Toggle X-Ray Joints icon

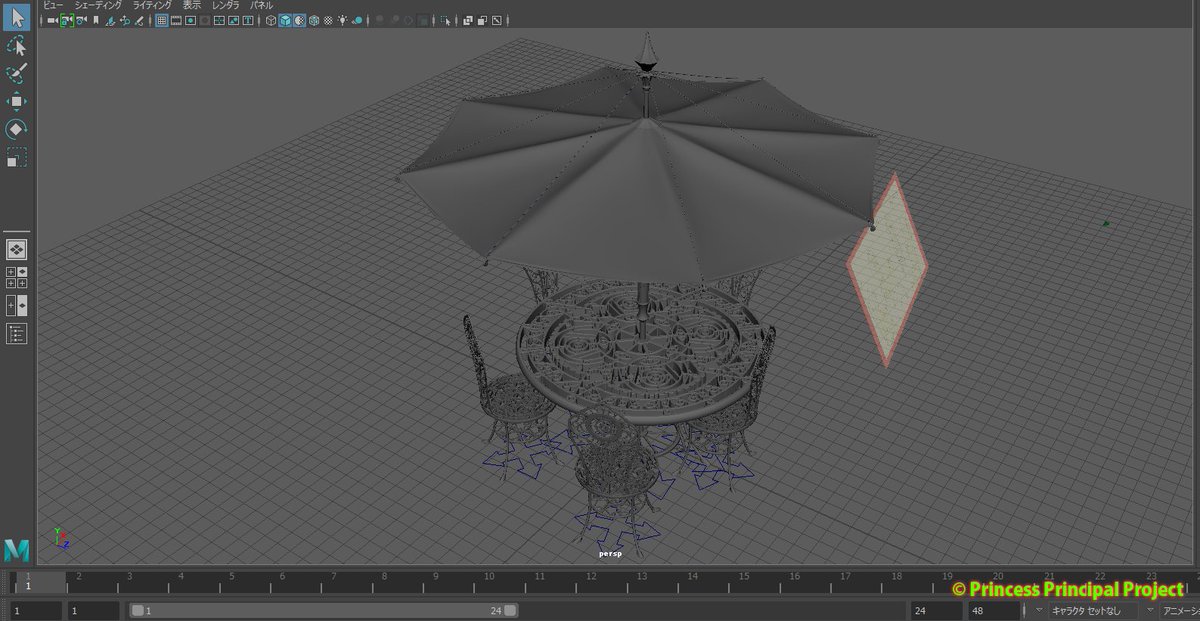[496, 20]
